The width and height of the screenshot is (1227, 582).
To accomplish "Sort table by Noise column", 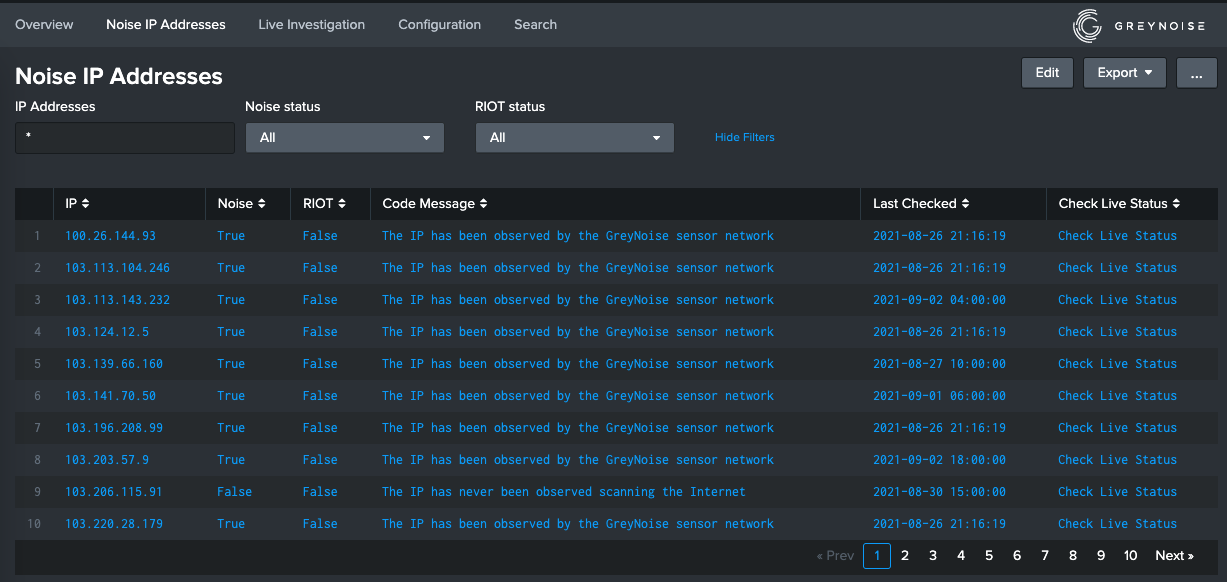I will click(241, 203).
